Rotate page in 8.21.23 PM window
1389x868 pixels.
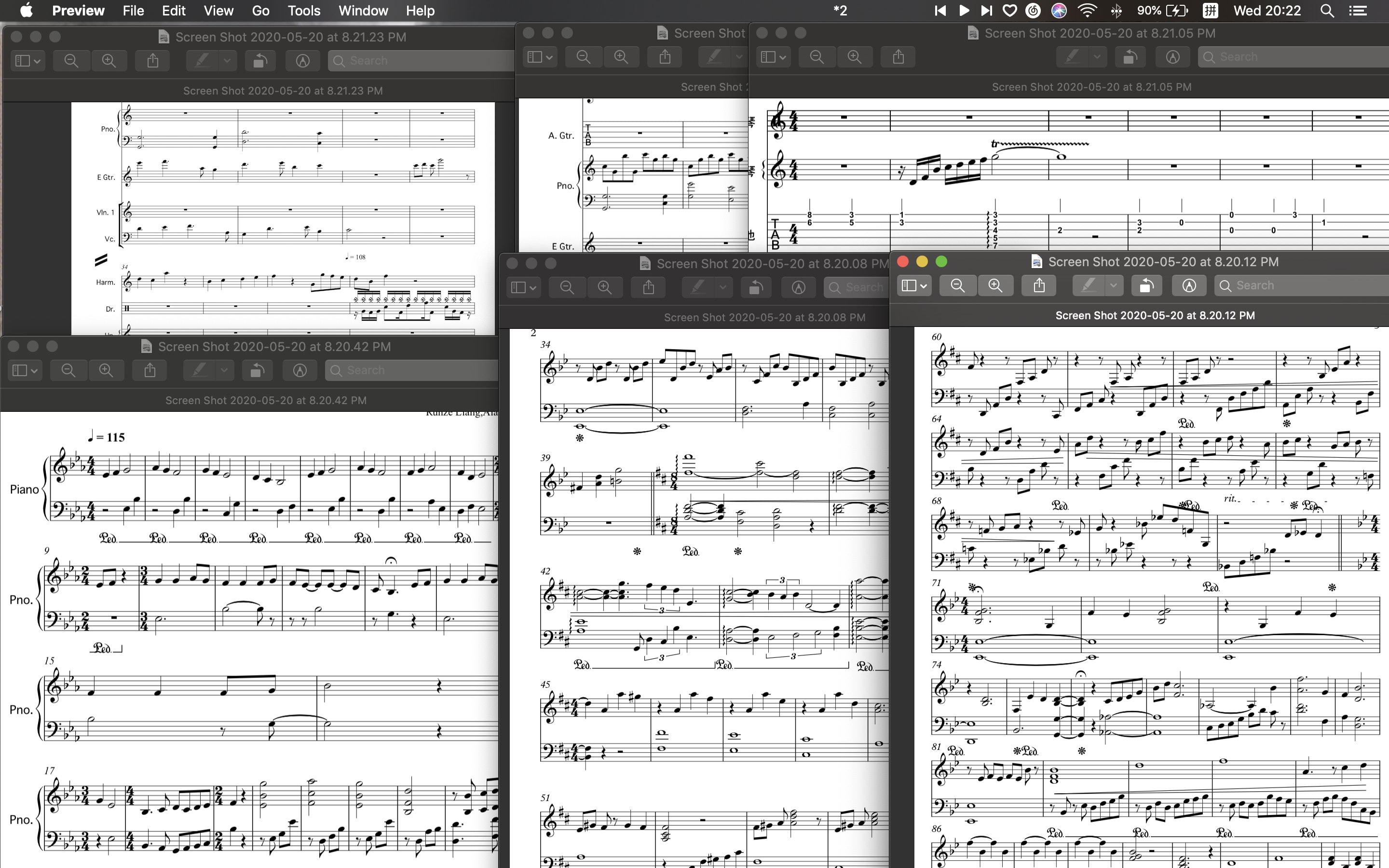(x=260, y=60)
